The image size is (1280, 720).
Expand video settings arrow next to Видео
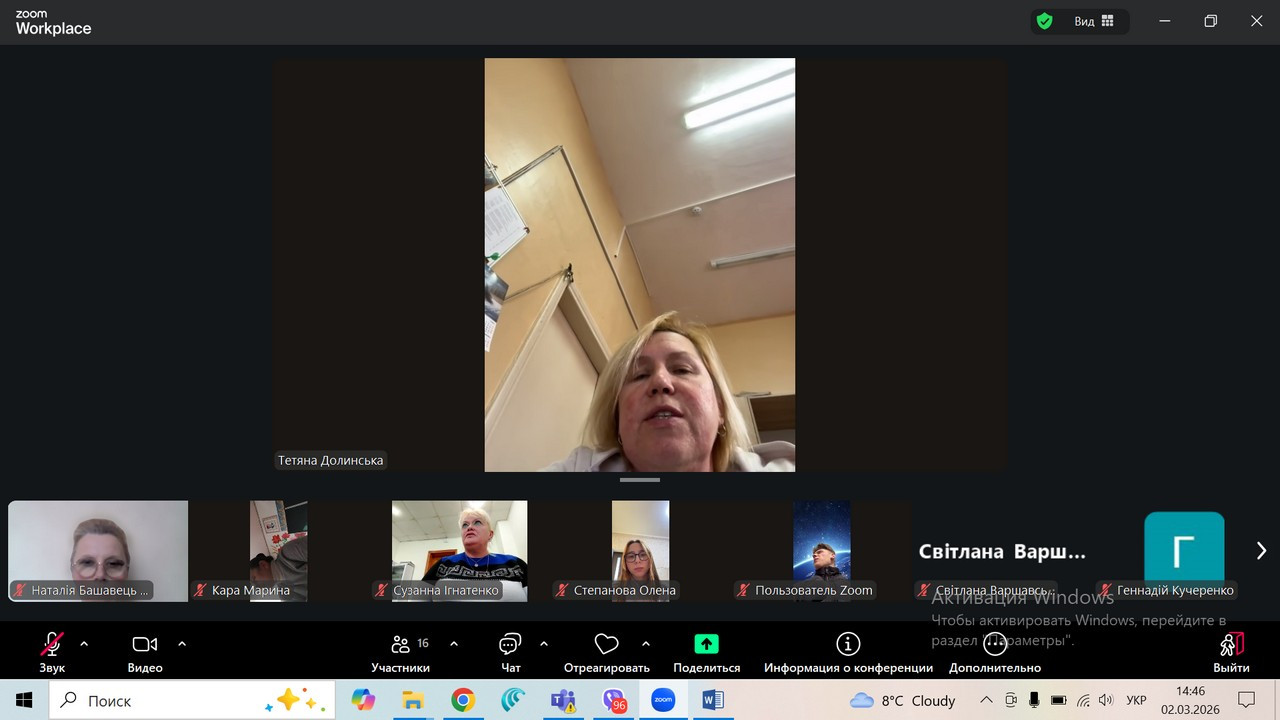(182, 644)
